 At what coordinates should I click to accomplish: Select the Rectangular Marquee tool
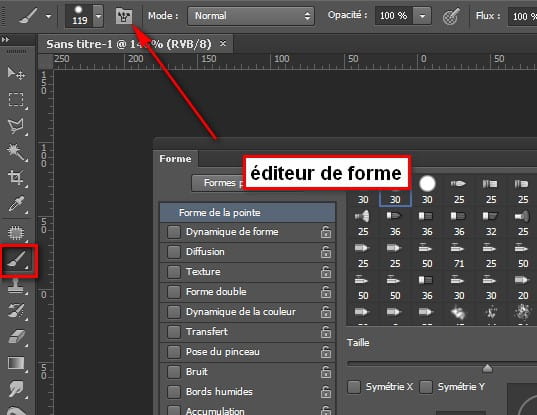tap(16, 99)
